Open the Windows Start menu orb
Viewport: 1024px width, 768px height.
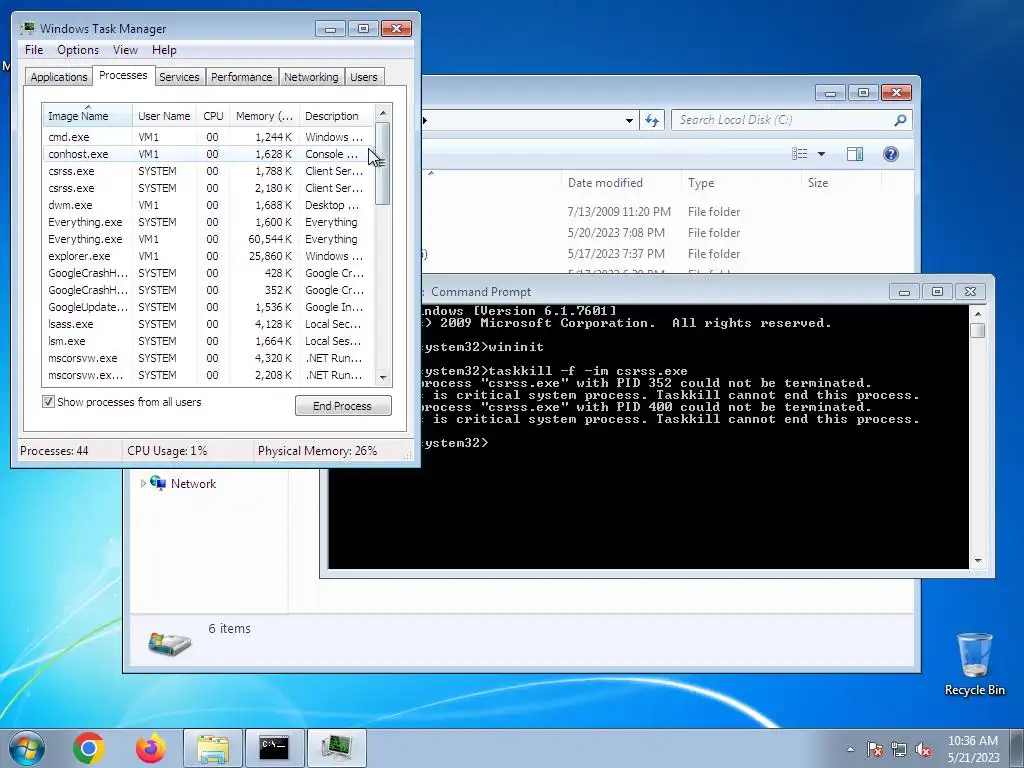[x=27, y=748]
